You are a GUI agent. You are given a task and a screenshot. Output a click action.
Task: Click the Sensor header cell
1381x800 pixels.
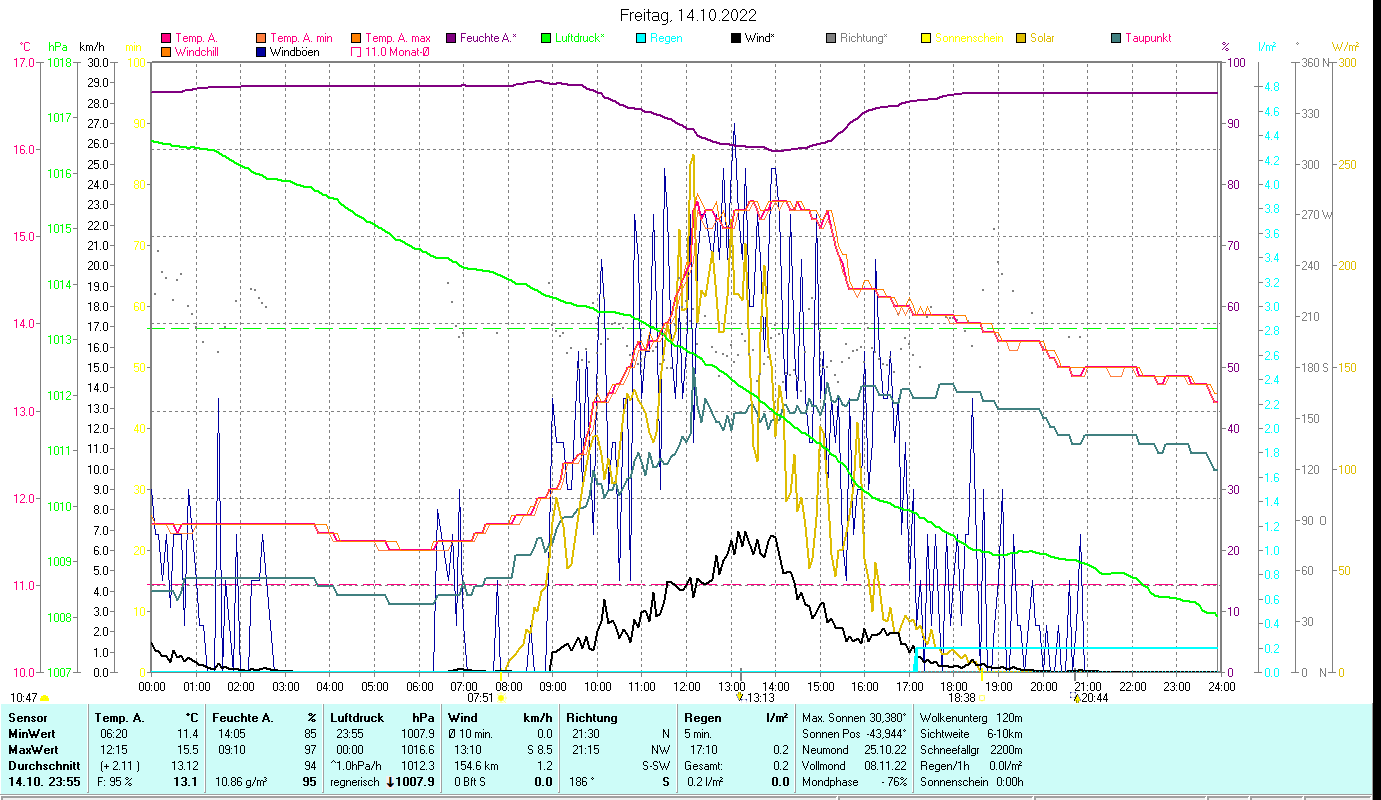27,718
